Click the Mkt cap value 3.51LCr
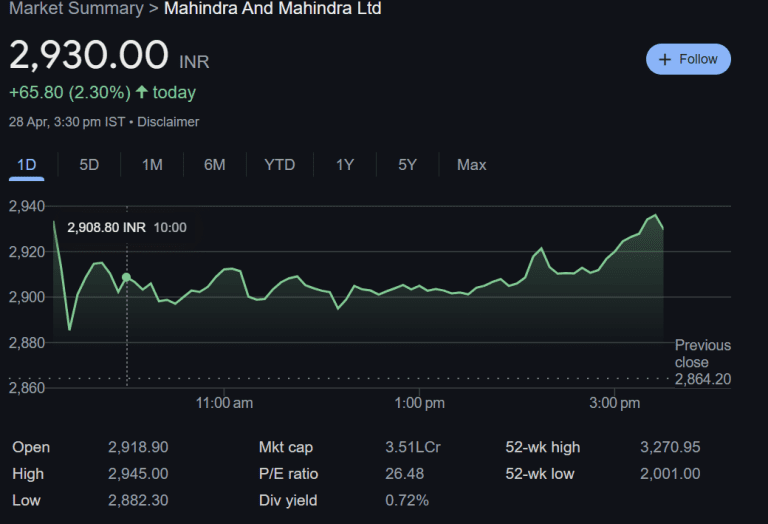Viewport: 768px width, 524px height. 413,447
